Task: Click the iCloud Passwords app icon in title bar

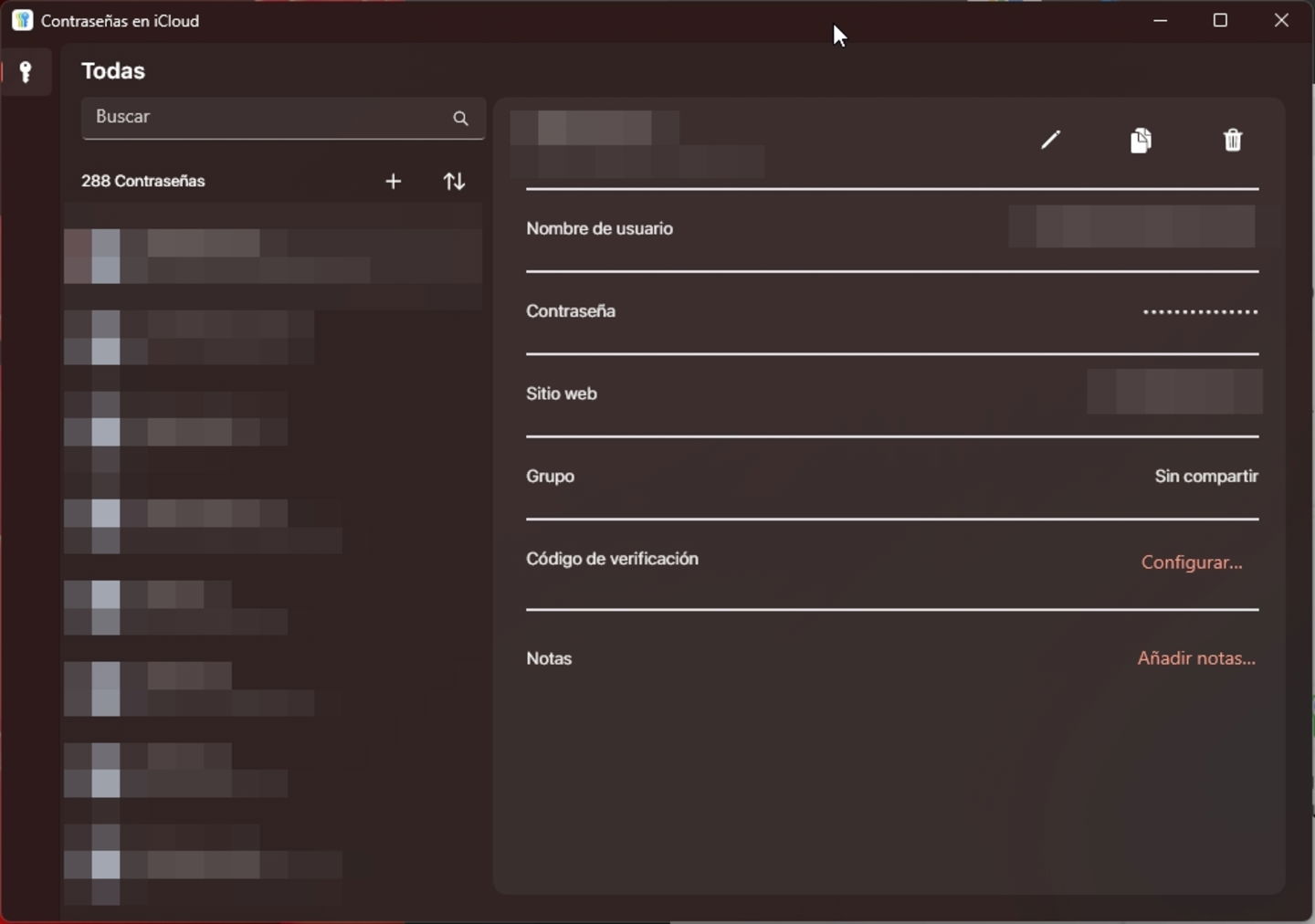Action: click(22, 20)
